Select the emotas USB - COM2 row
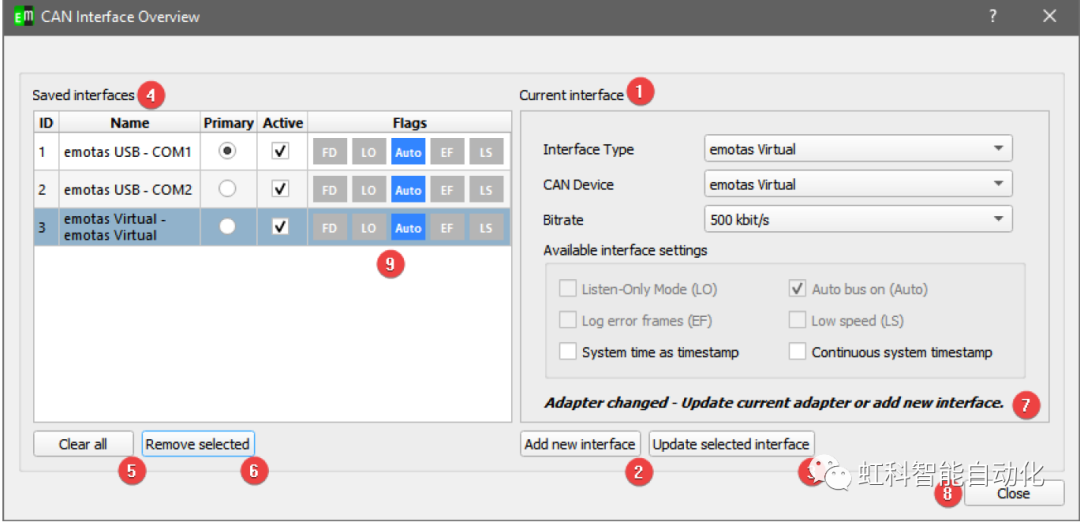Screen dimensions: 1080x522 point(128,189)
